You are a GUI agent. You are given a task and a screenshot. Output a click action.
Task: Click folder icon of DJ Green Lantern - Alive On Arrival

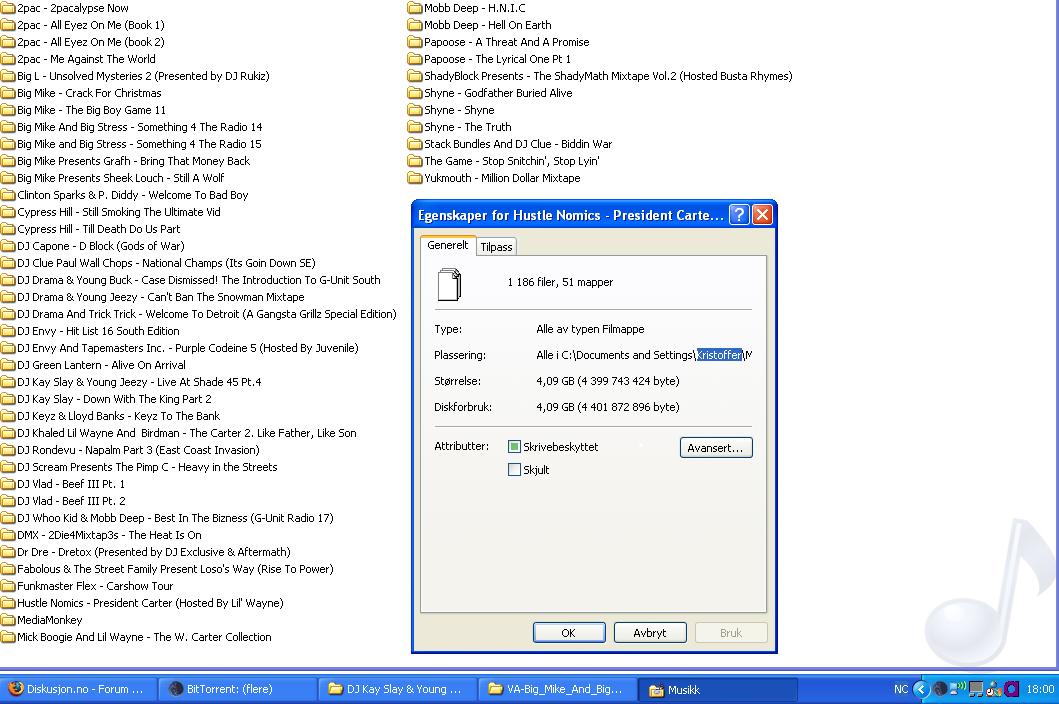8,365
